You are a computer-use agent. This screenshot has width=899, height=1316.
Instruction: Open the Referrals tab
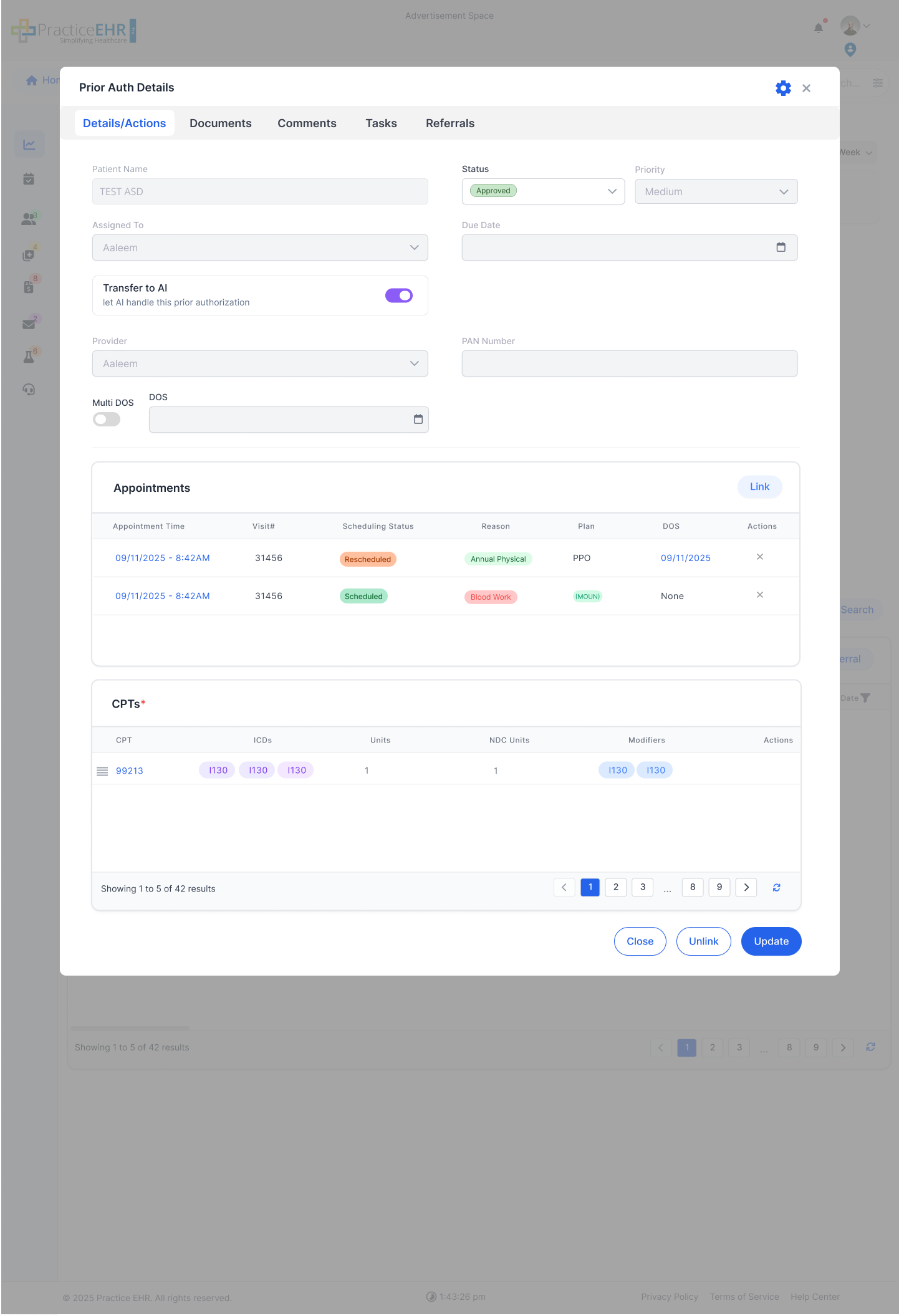[x=449, y=123]
